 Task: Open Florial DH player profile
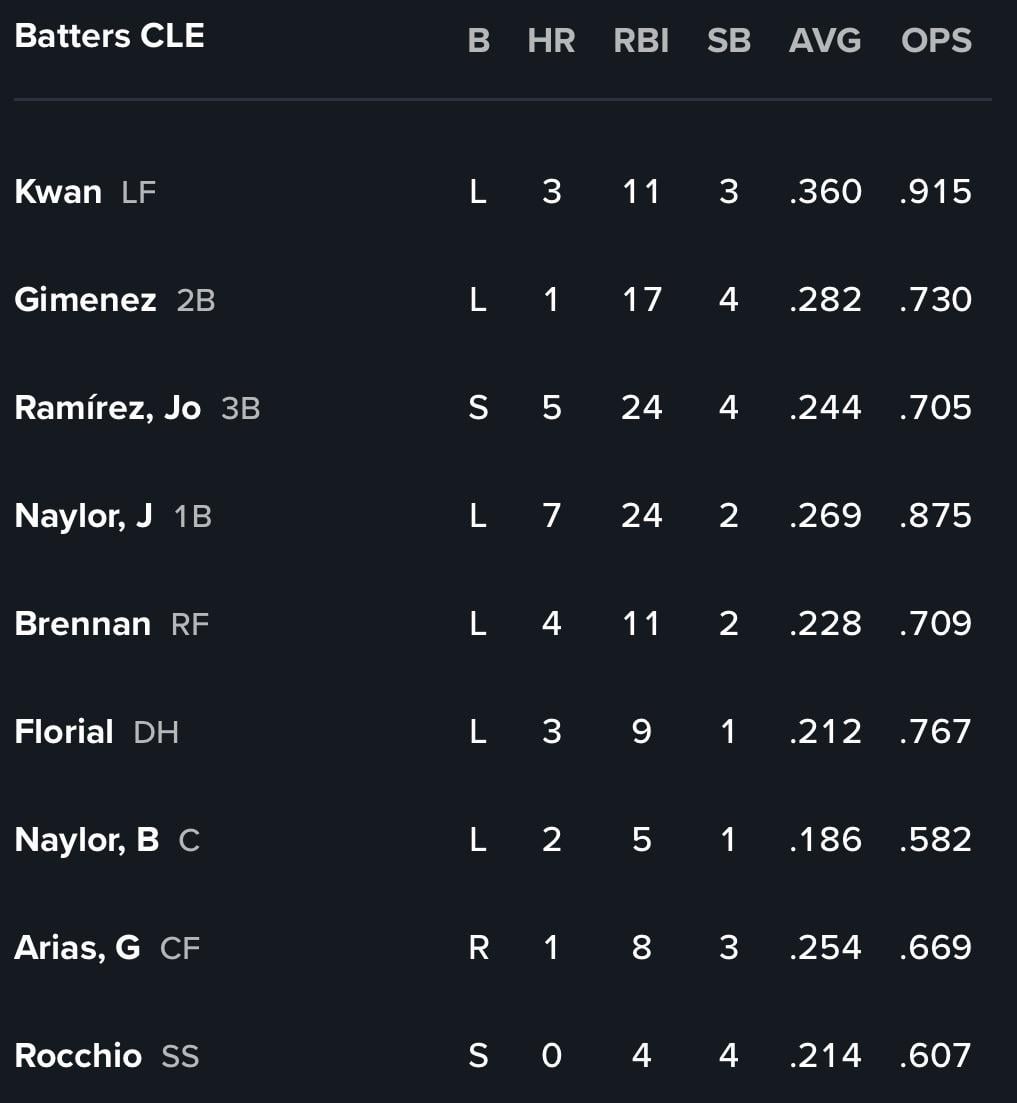coord(64,732)
